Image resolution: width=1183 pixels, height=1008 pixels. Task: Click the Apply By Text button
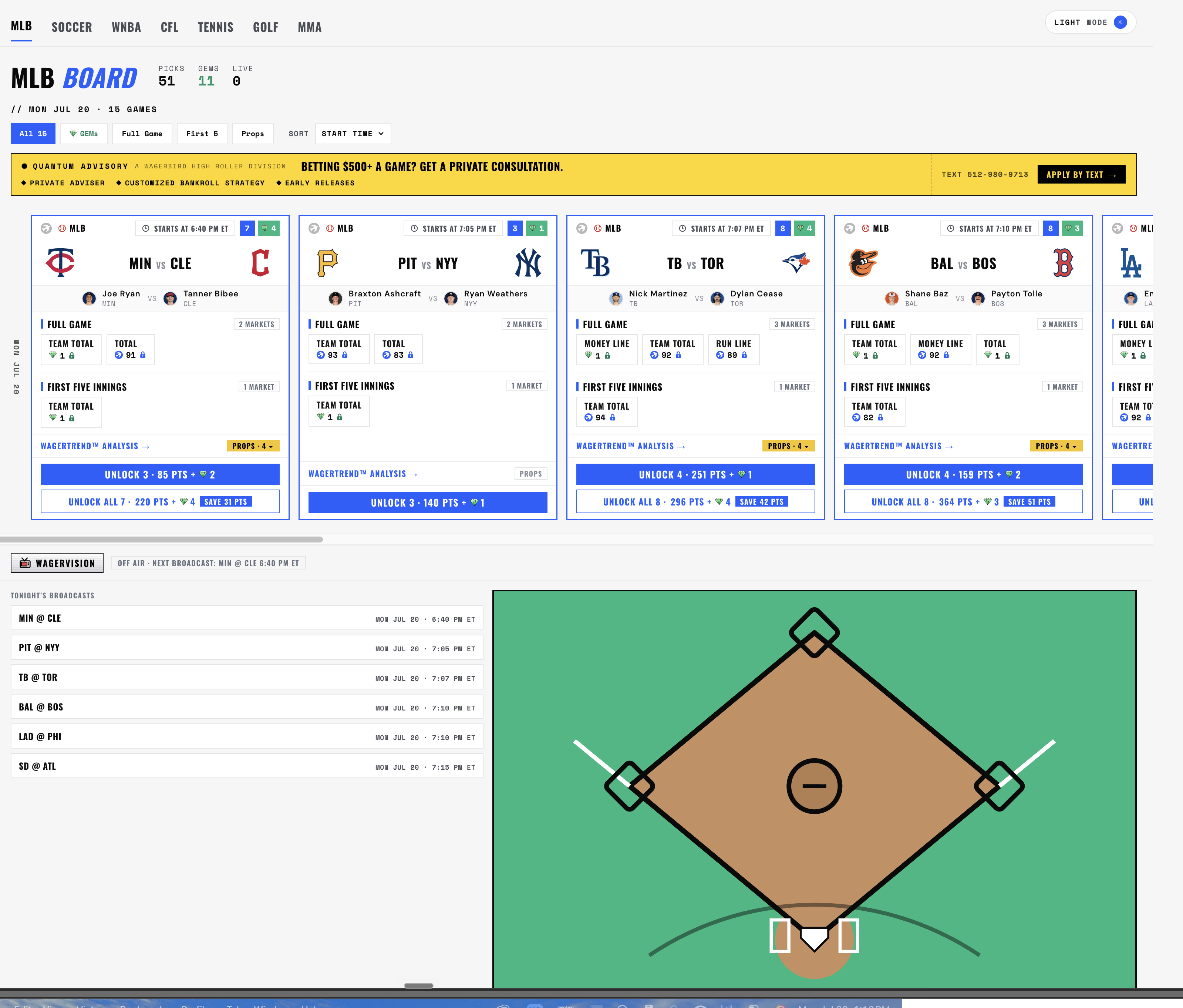click(x=1081, y=175)
